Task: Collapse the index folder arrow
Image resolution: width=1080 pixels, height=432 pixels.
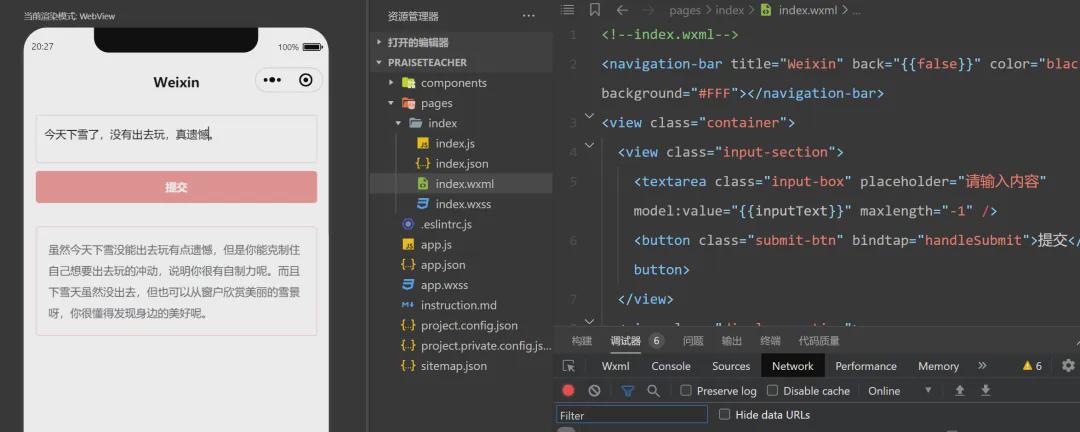Action: point(398,123)
